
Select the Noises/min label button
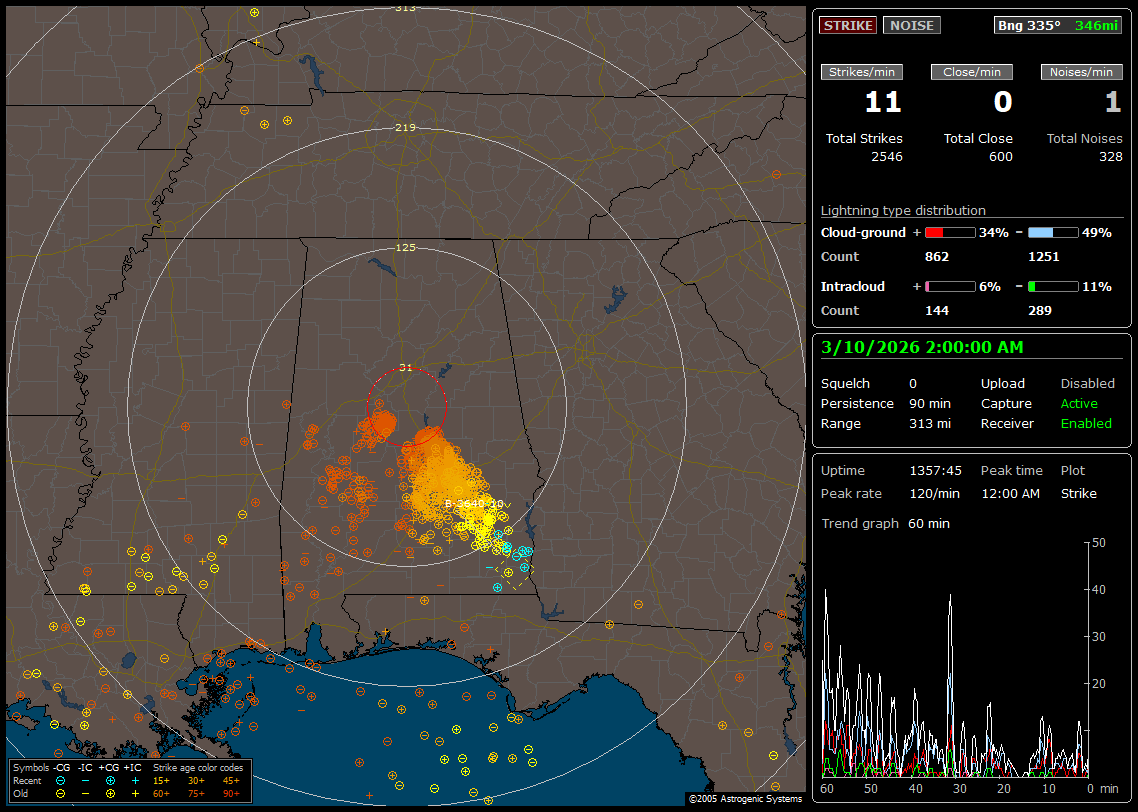(x=1081, y=72)
